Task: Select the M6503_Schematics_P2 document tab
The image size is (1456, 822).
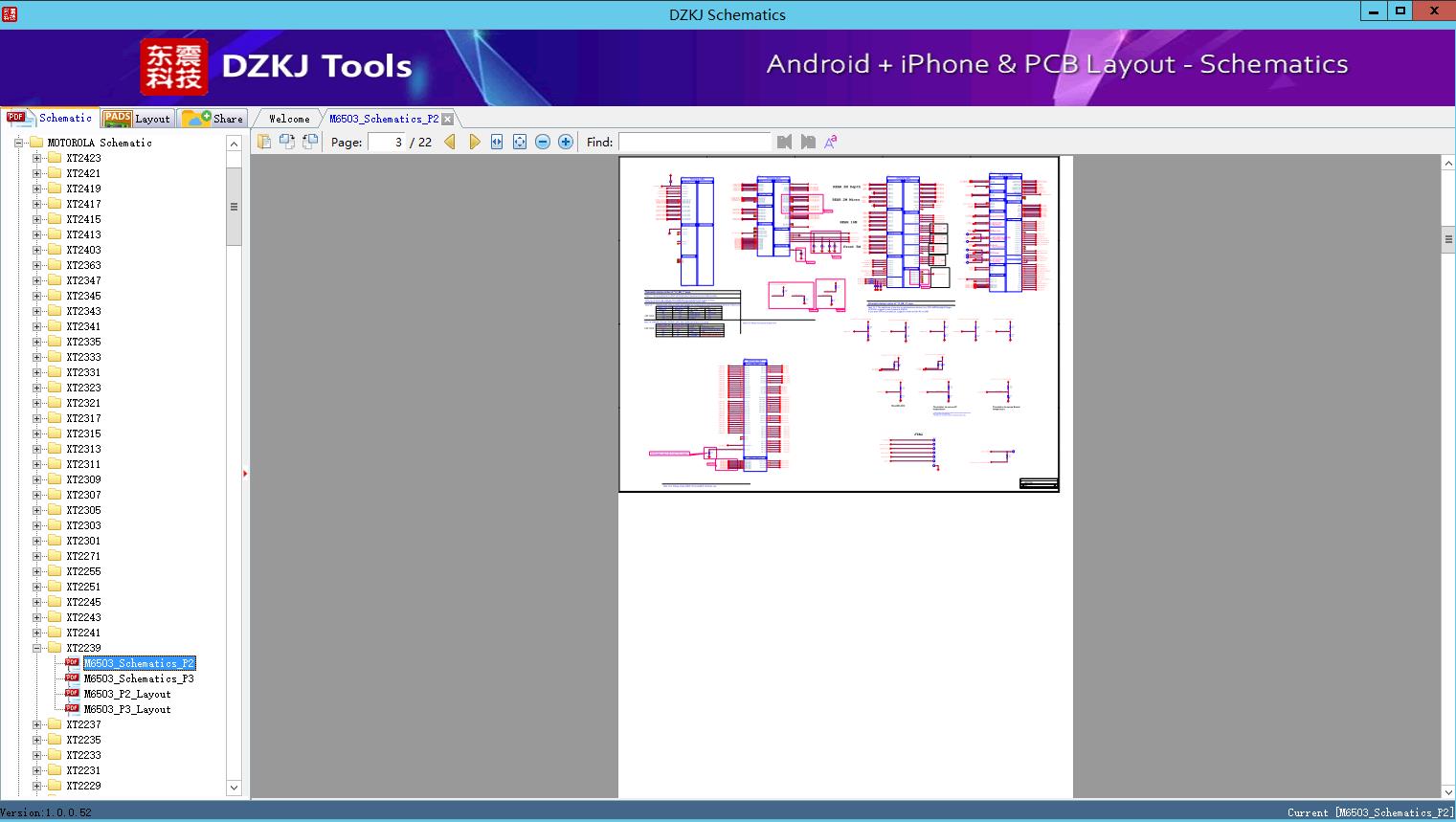Action: (384, 119)
